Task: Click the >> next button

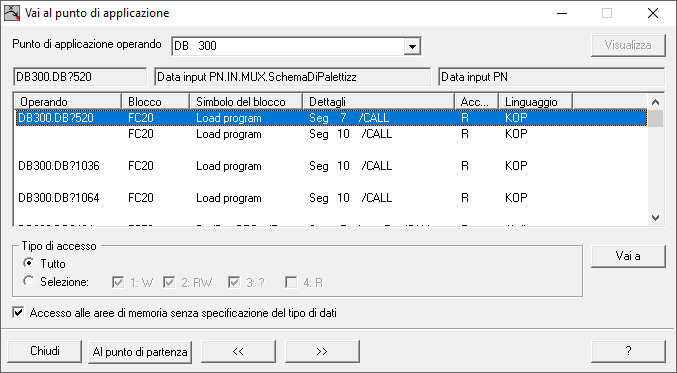Action: point(322,351)
